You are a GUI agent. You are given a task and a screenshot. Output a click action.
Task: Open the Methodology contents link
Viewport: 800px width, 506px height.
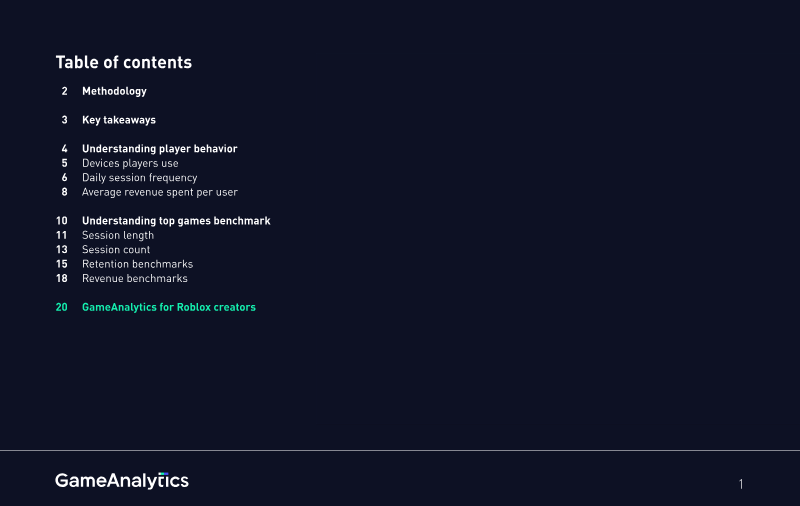point(114,91)
